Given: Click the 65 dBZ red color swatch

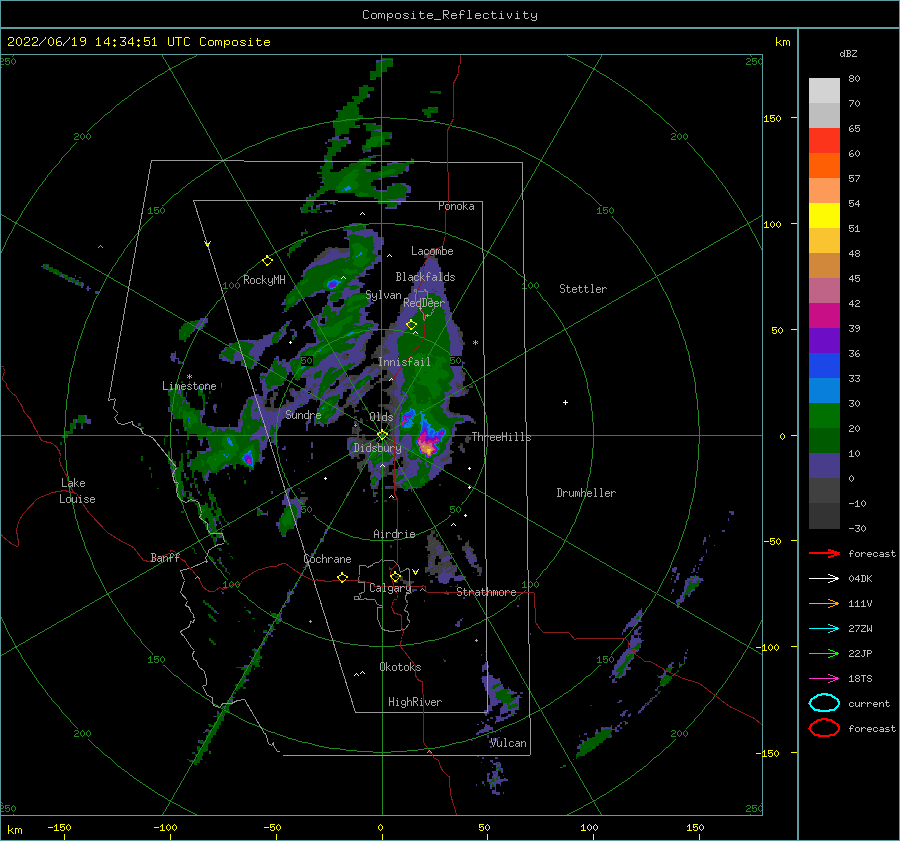Looking at the screenshot, I should click(824, 141).
